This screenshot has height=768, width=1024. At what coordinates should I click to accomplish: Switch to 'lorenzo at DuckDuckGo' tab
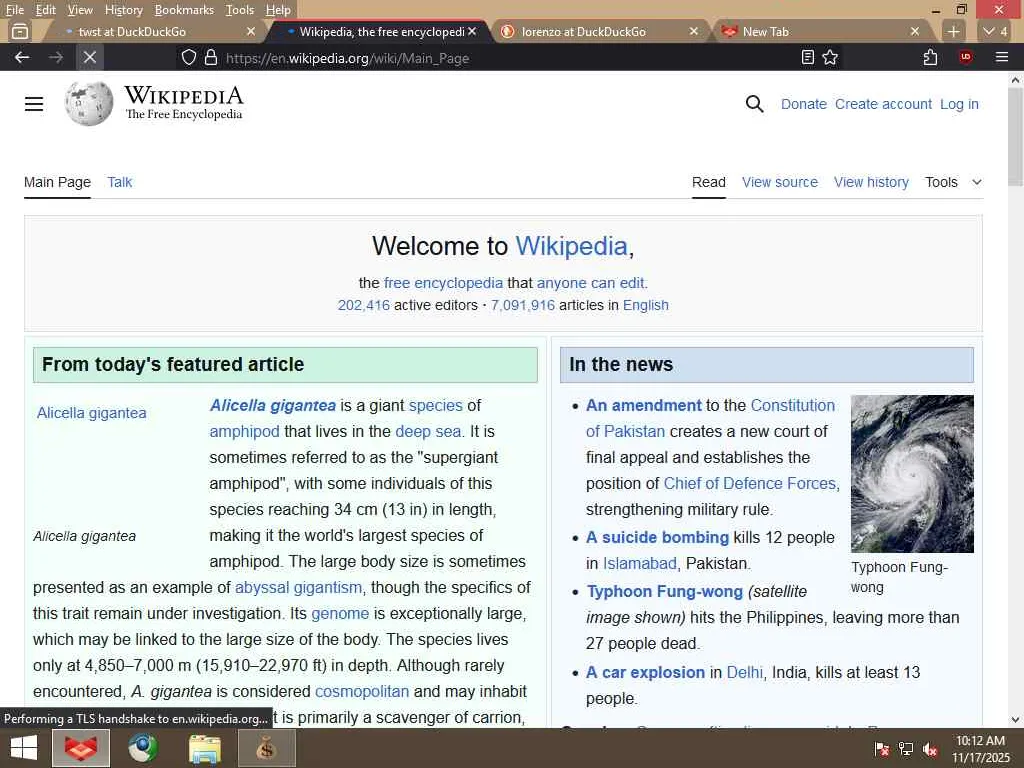click(x=584, y=31)
